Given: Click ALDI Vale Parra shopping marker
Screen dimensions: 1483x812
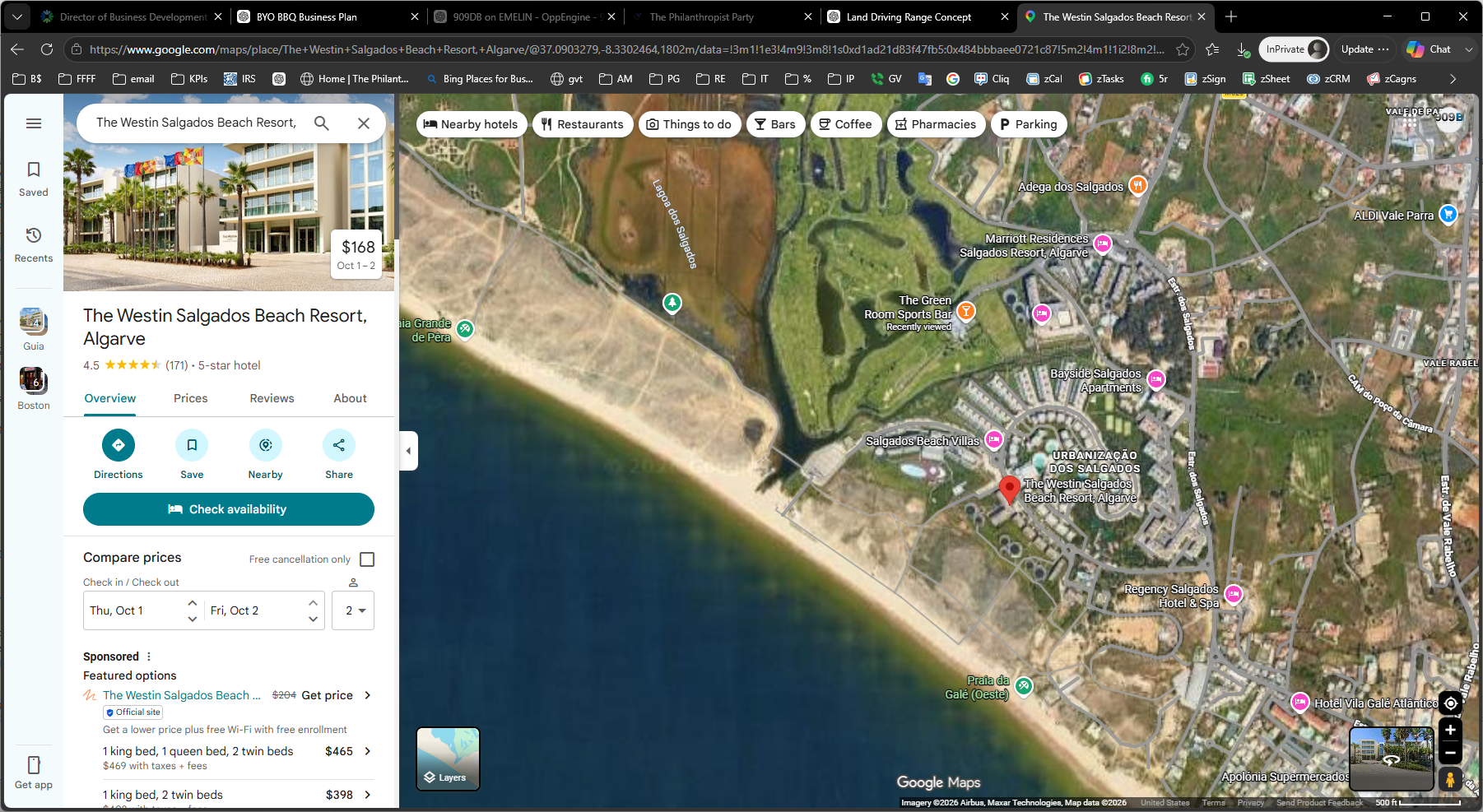Looking at the screenshot, I should tap(1448, 214).
